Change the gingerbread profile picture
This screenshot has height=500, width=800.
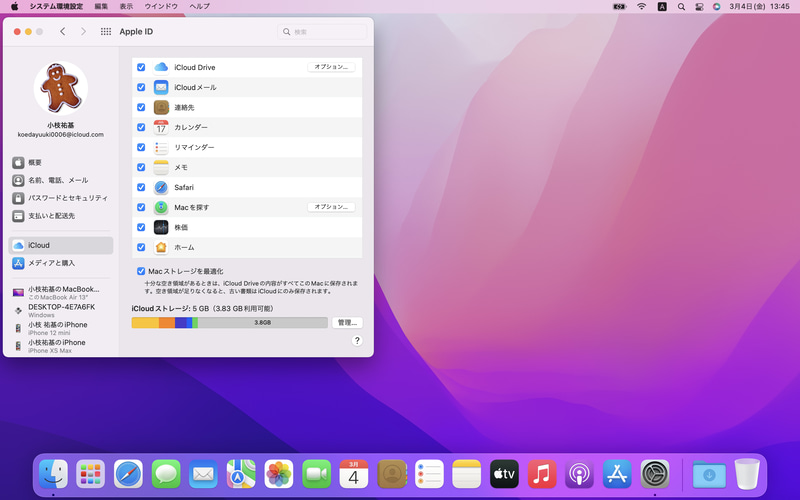pyautogui.click(x=61, y=88)
